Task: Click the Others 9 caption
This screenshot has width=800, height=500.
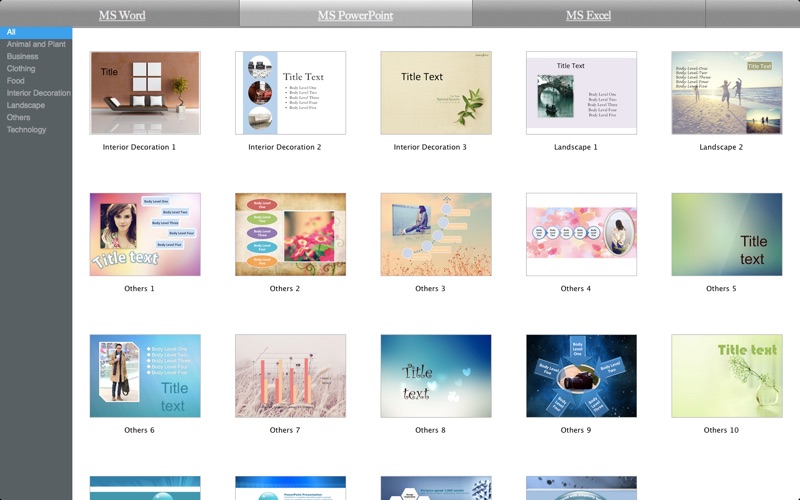Action: coord(576,430)
